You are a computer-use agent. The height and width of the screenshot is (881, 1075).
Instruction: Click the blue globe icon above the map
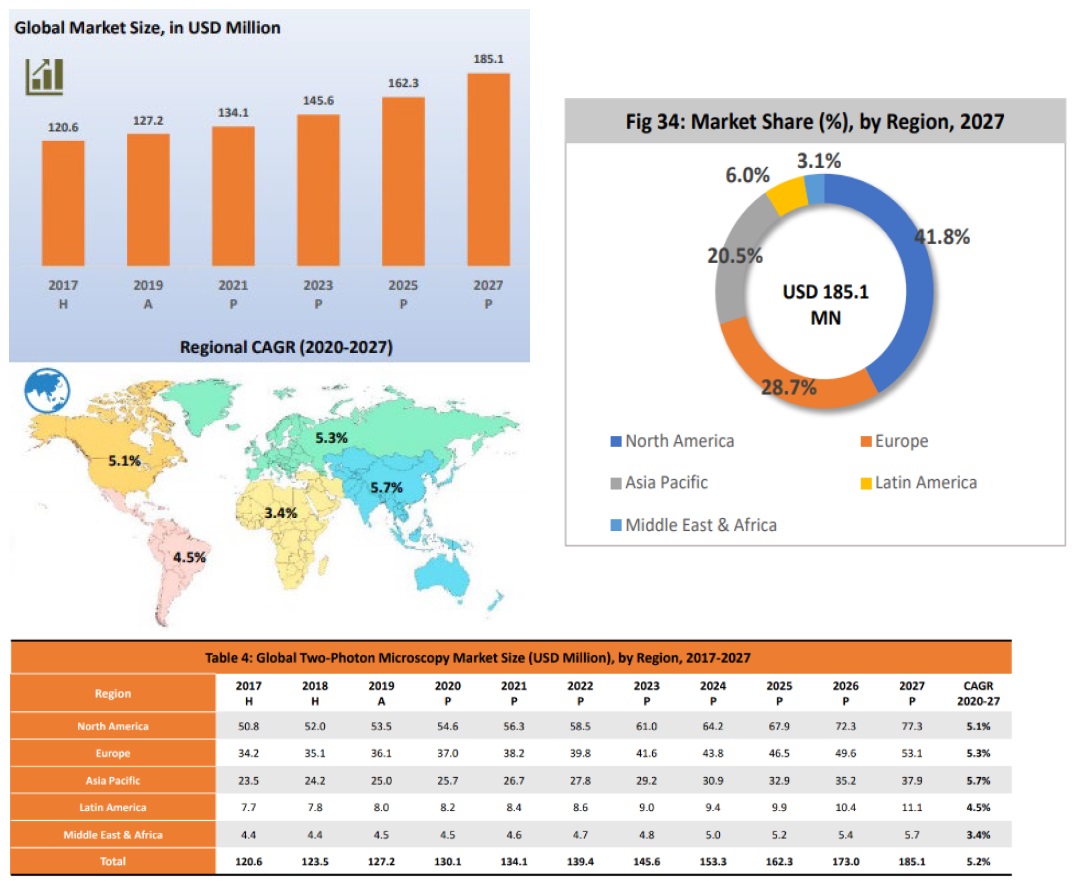(x=46, y=389)
